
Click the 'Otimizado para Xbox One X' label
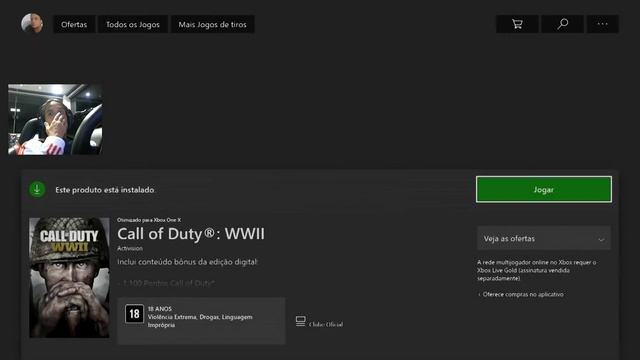coord(149,220)
